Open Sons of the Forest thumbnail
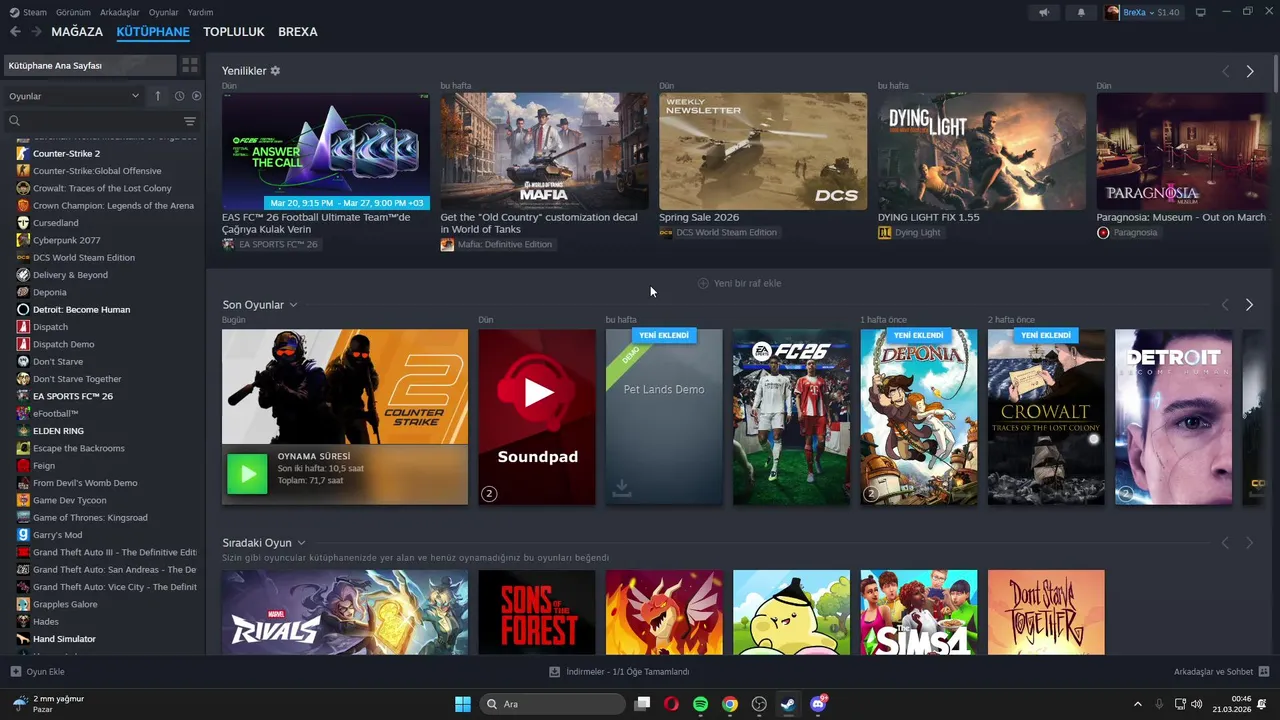Image resolution: width=1280 pixels, height=720 pixels. 537,612
